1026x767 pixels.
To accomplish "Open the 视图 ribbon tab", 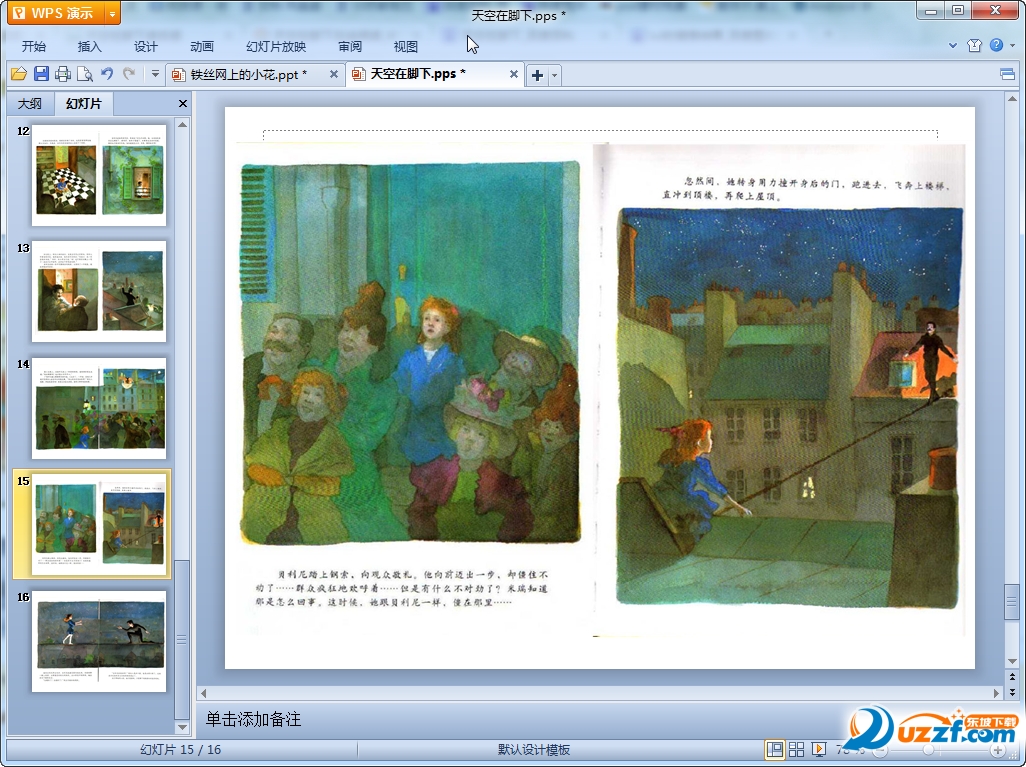I will tap(406, 46).
